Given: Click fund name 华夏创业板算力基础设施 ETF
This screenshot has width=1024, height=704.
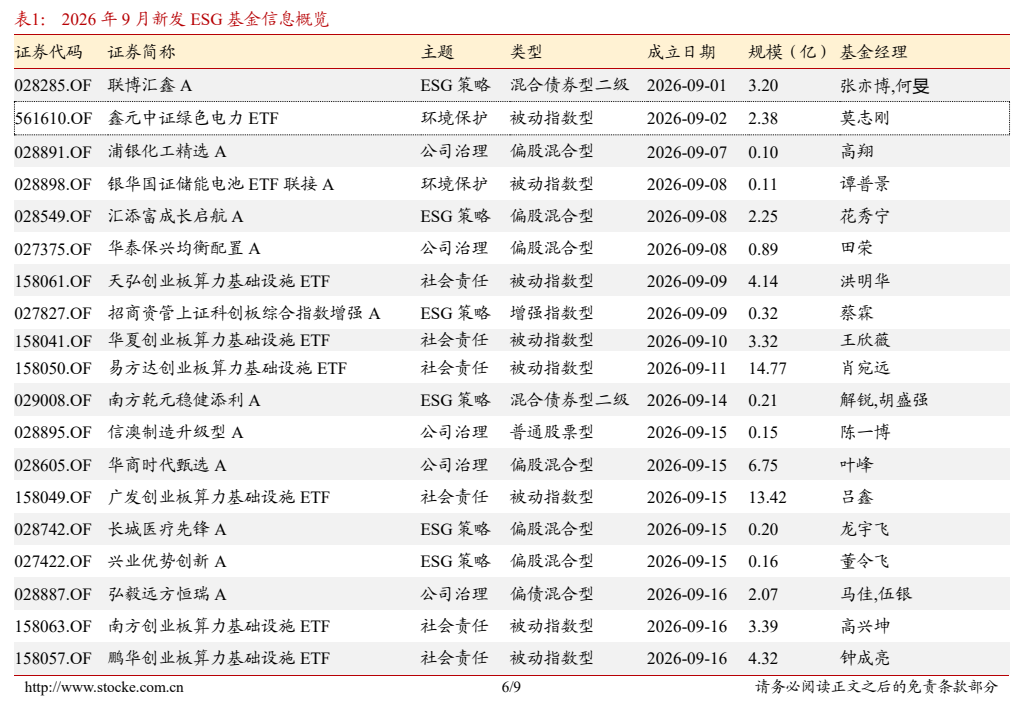Looking at the screenshot, I should (x=219, y=340).
